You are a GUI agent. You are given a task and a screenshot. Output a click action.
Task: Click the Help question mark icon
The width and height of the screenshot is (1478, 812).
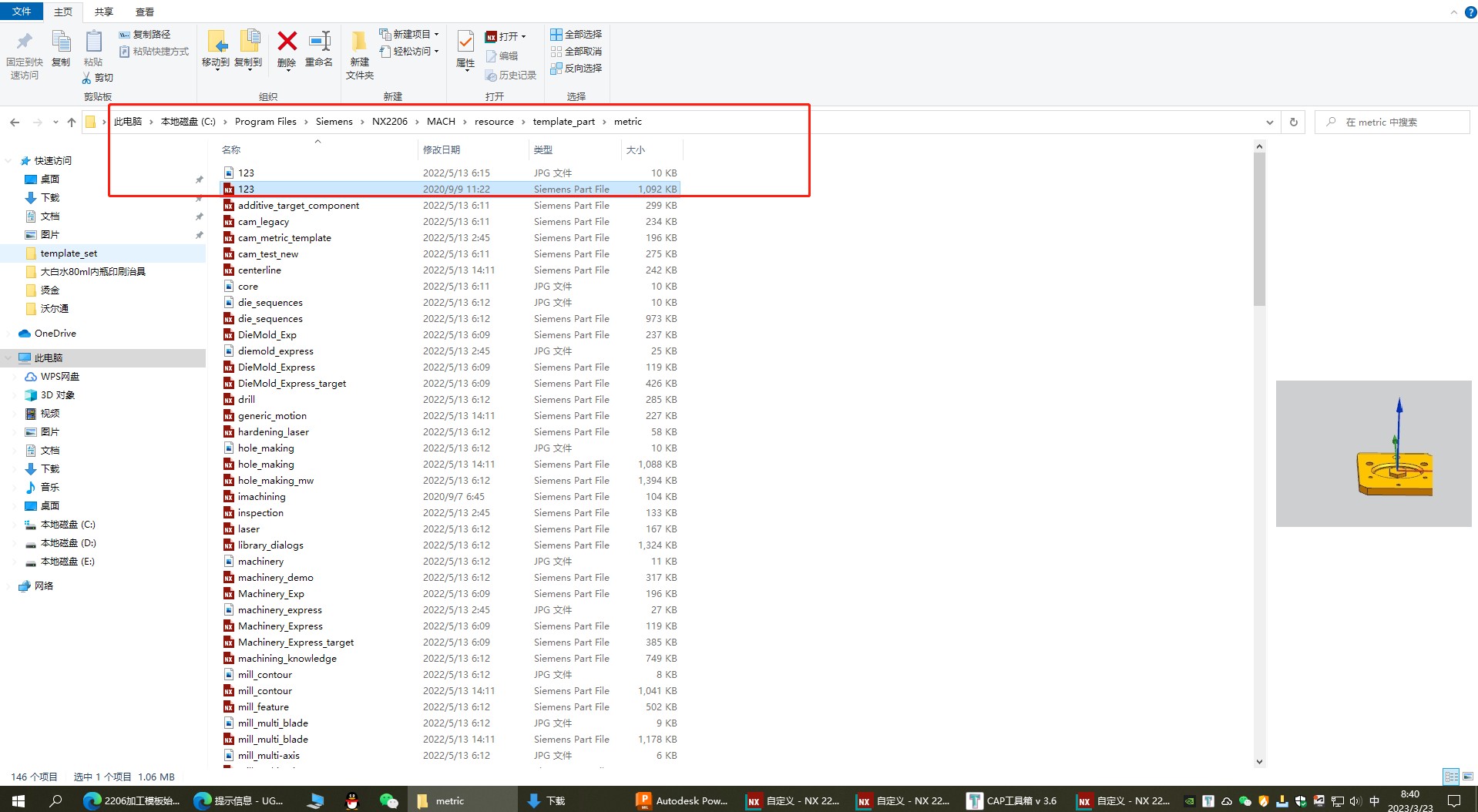[x=1470, y=12]
